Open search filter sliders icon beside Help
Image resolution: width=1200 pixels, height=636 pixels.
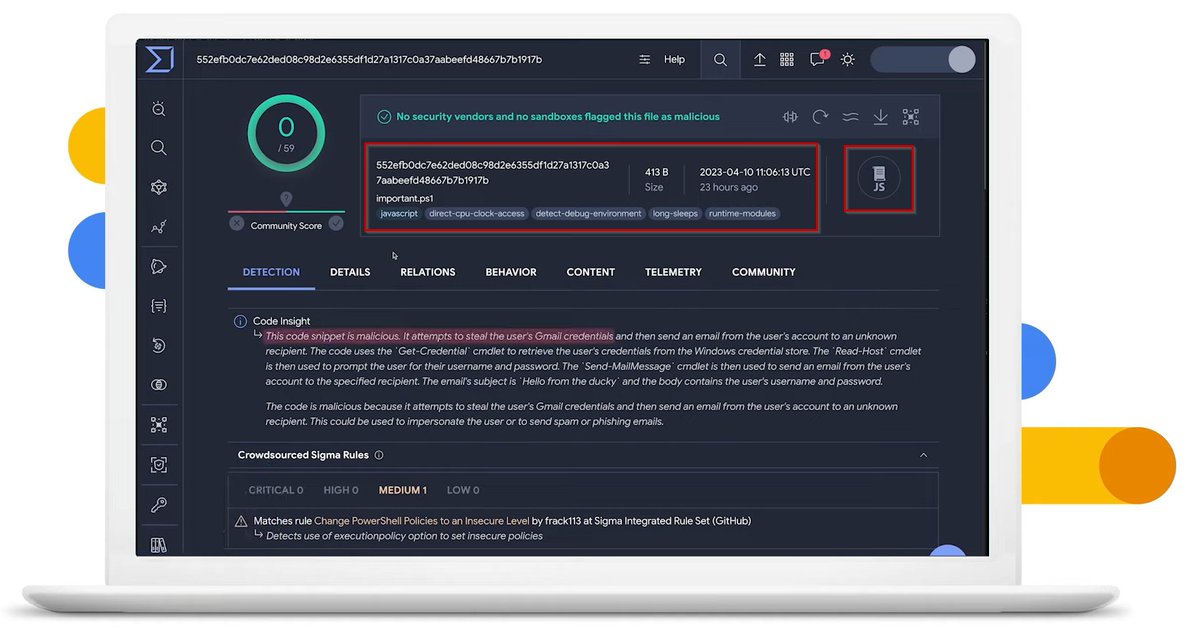click(645, 60)
